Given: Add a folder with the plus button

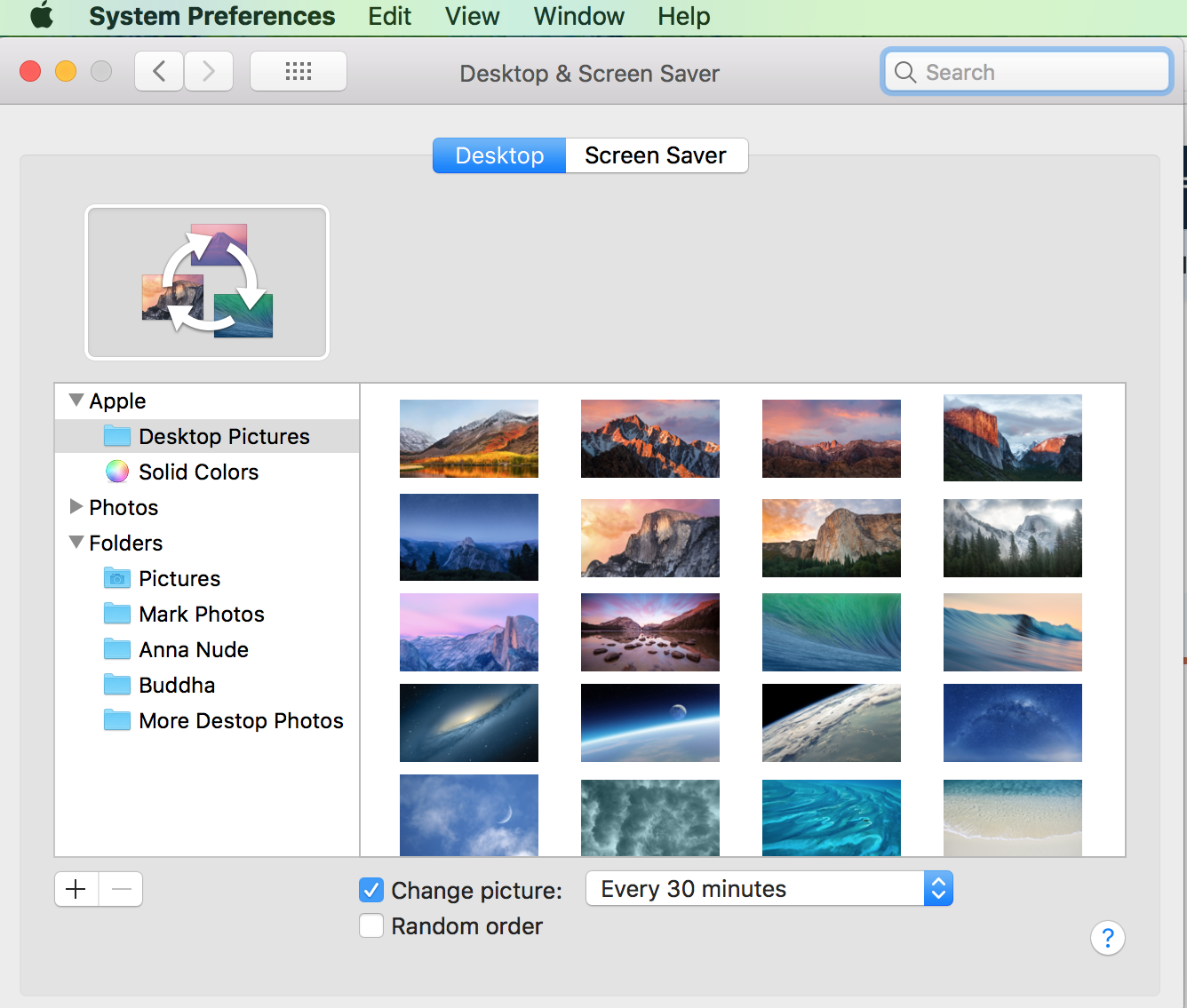Looking at the screenshot, I should [x=76, y=889].
